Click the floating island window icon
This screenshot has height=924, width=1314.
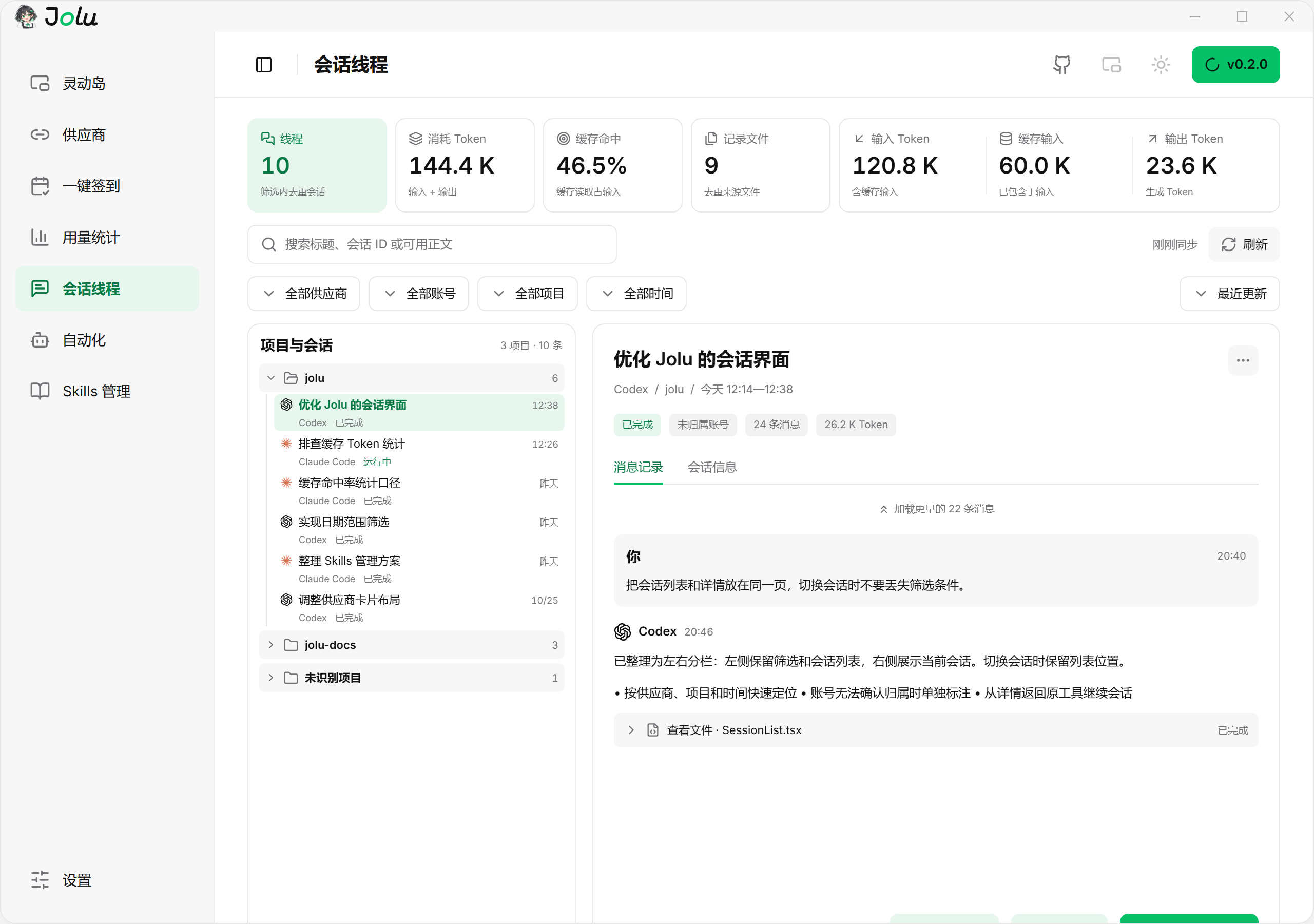1111,65
